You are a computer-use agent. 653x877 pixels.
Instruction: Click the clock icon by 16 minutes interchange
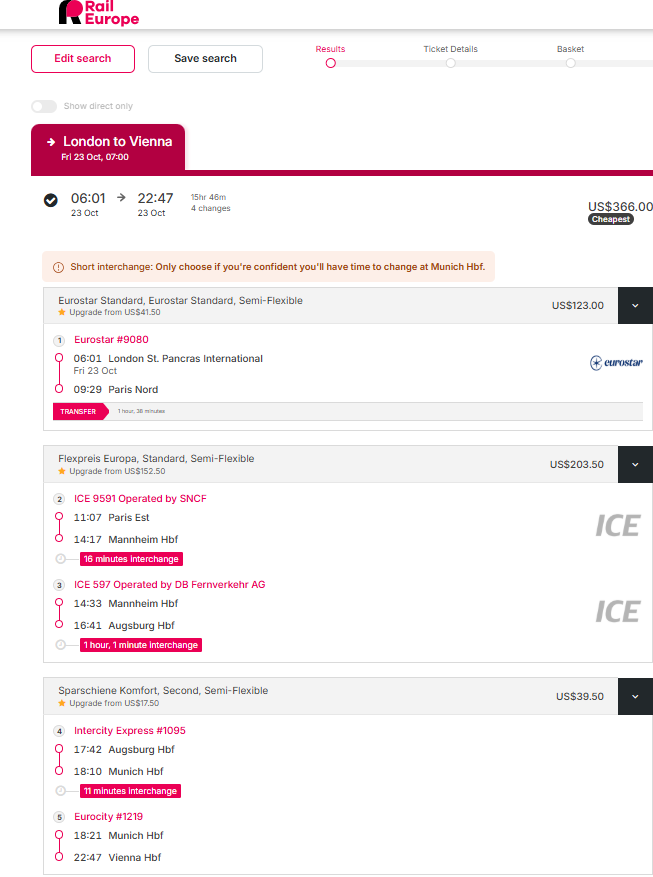click(60, 559)
